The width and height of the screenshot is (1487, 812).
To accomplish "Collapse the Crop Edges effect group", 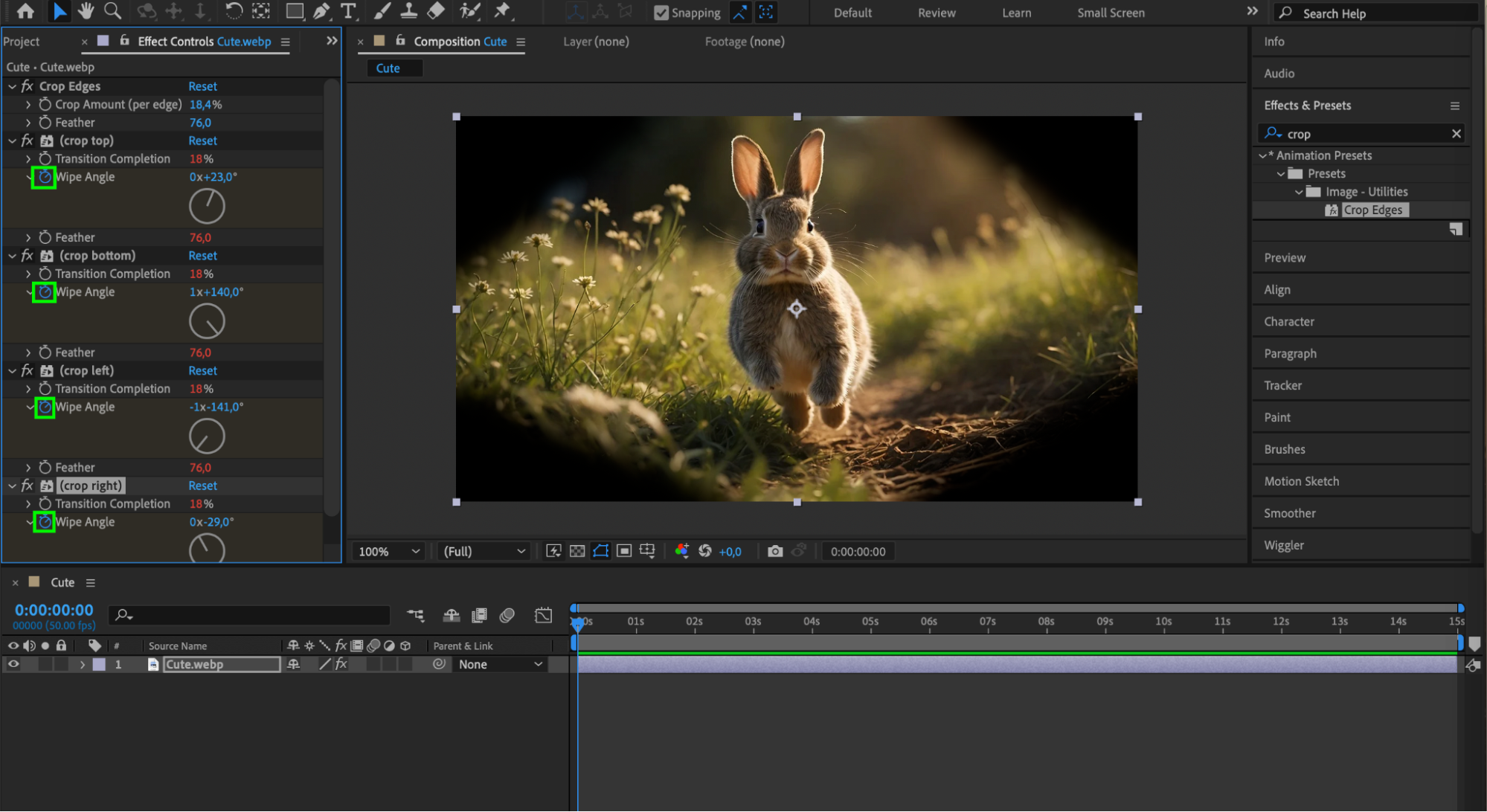I will point(13,86).
